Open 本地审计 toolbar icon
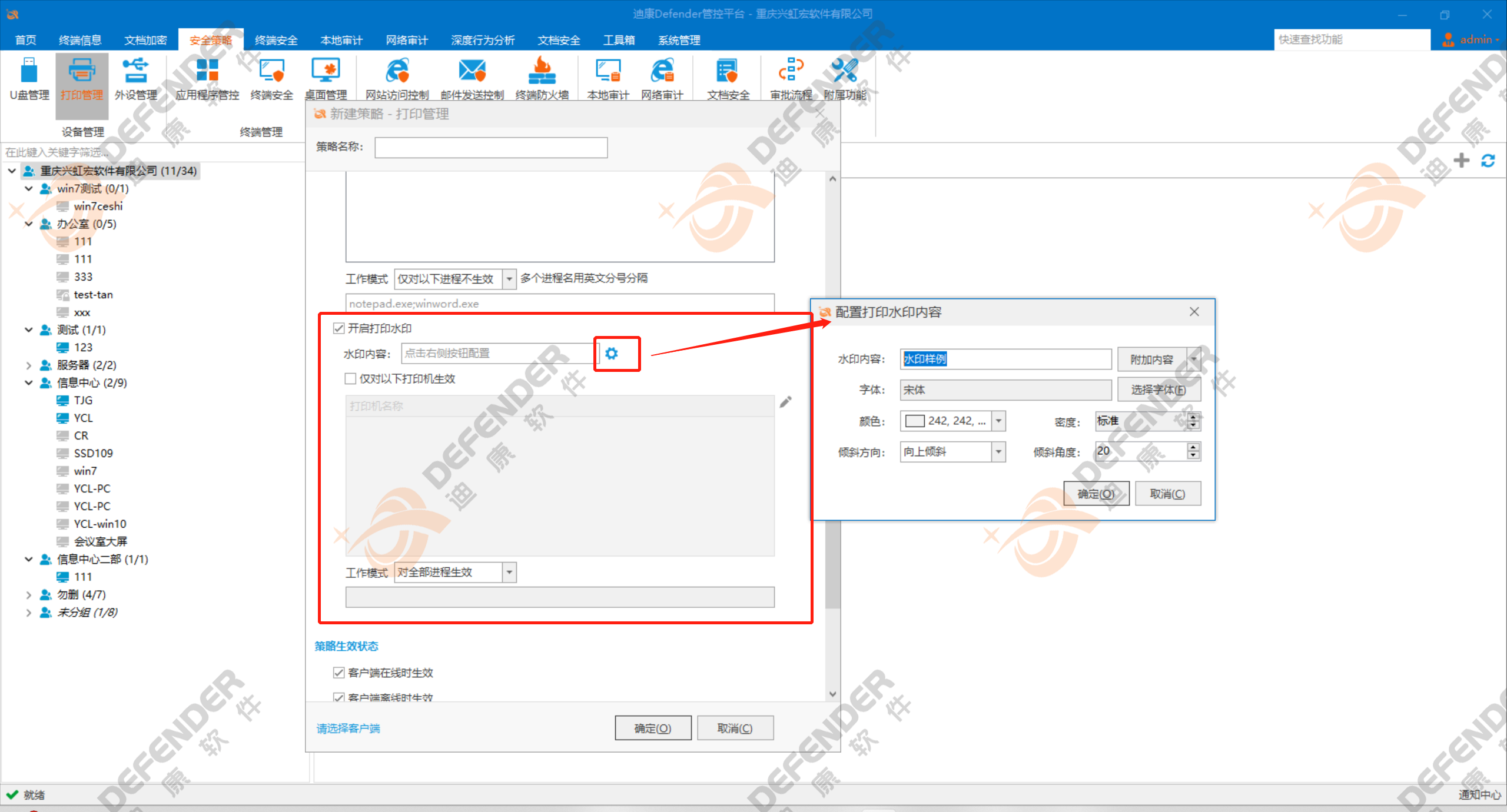The height and width of the screenshot is (812, 1507). coord(608,79)
